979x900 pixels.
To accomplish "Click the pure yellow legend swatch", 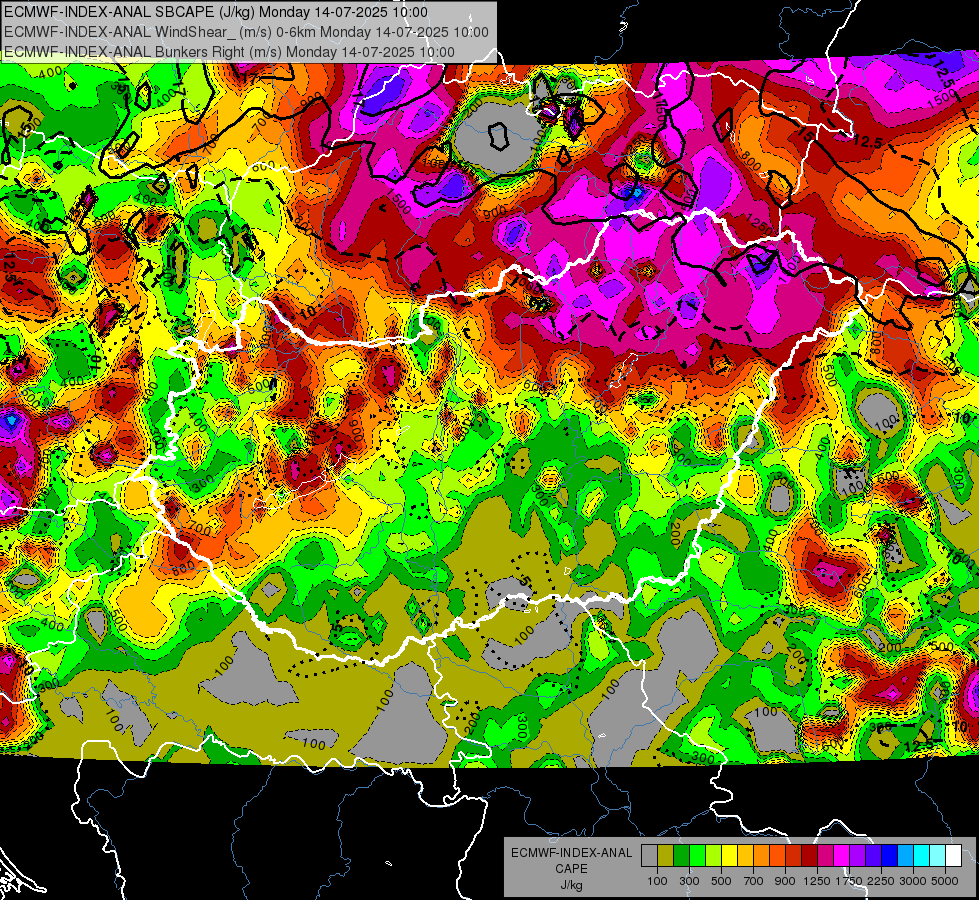I will tap(729, 855).
